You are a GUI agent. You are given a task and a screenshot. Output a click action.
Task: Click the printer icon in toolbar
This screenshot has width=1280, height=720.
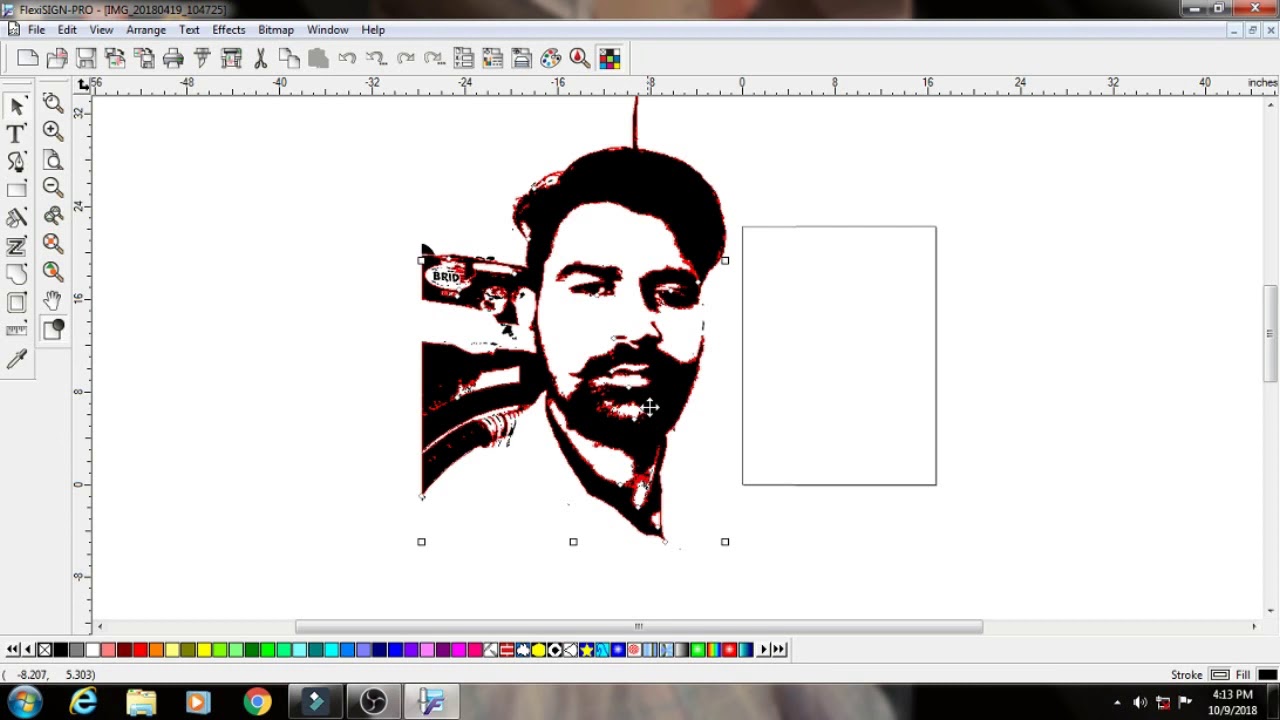click(x=173, y=58)
